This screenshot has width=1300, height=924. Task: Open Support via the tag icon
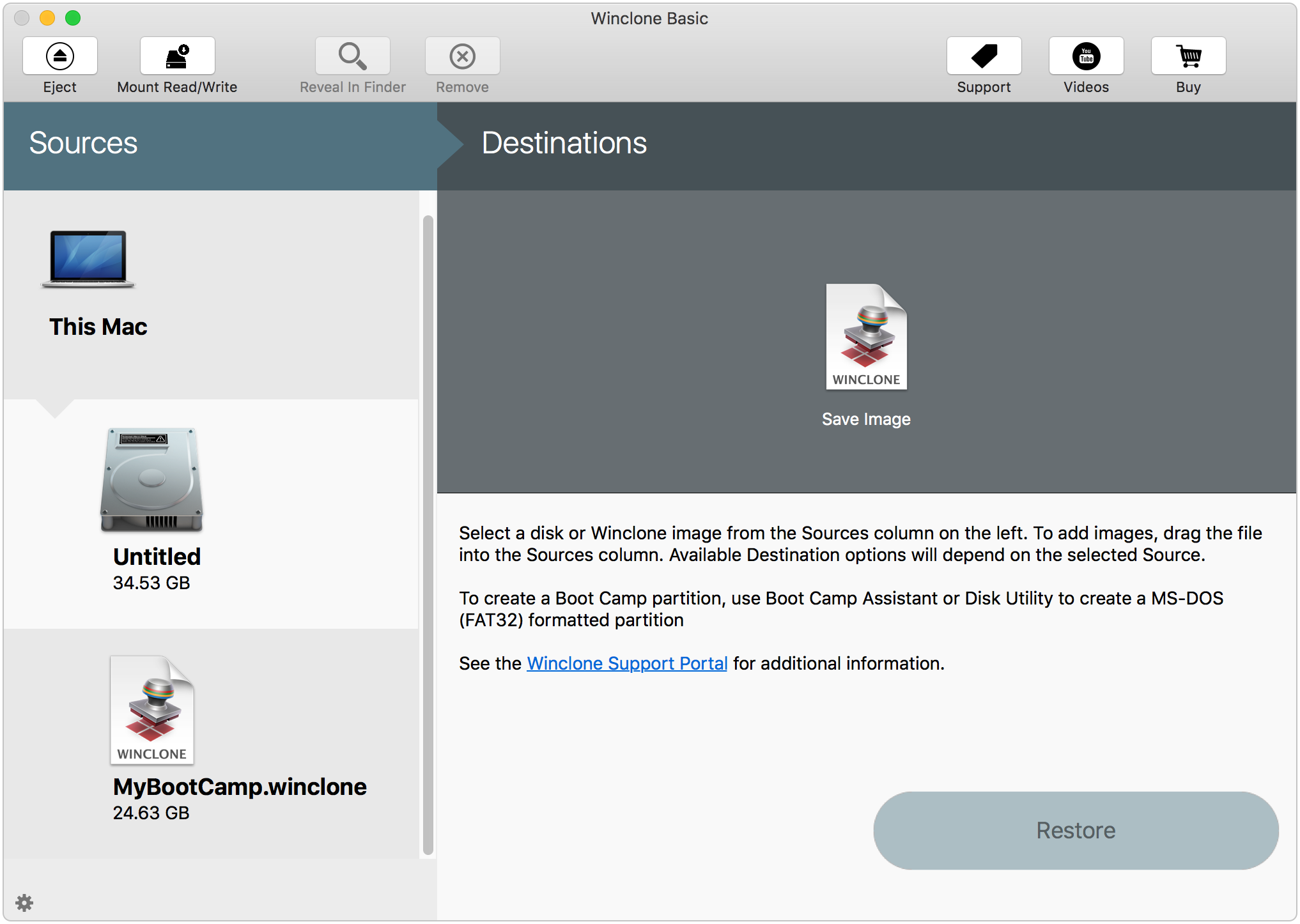(x=984, y=56)
